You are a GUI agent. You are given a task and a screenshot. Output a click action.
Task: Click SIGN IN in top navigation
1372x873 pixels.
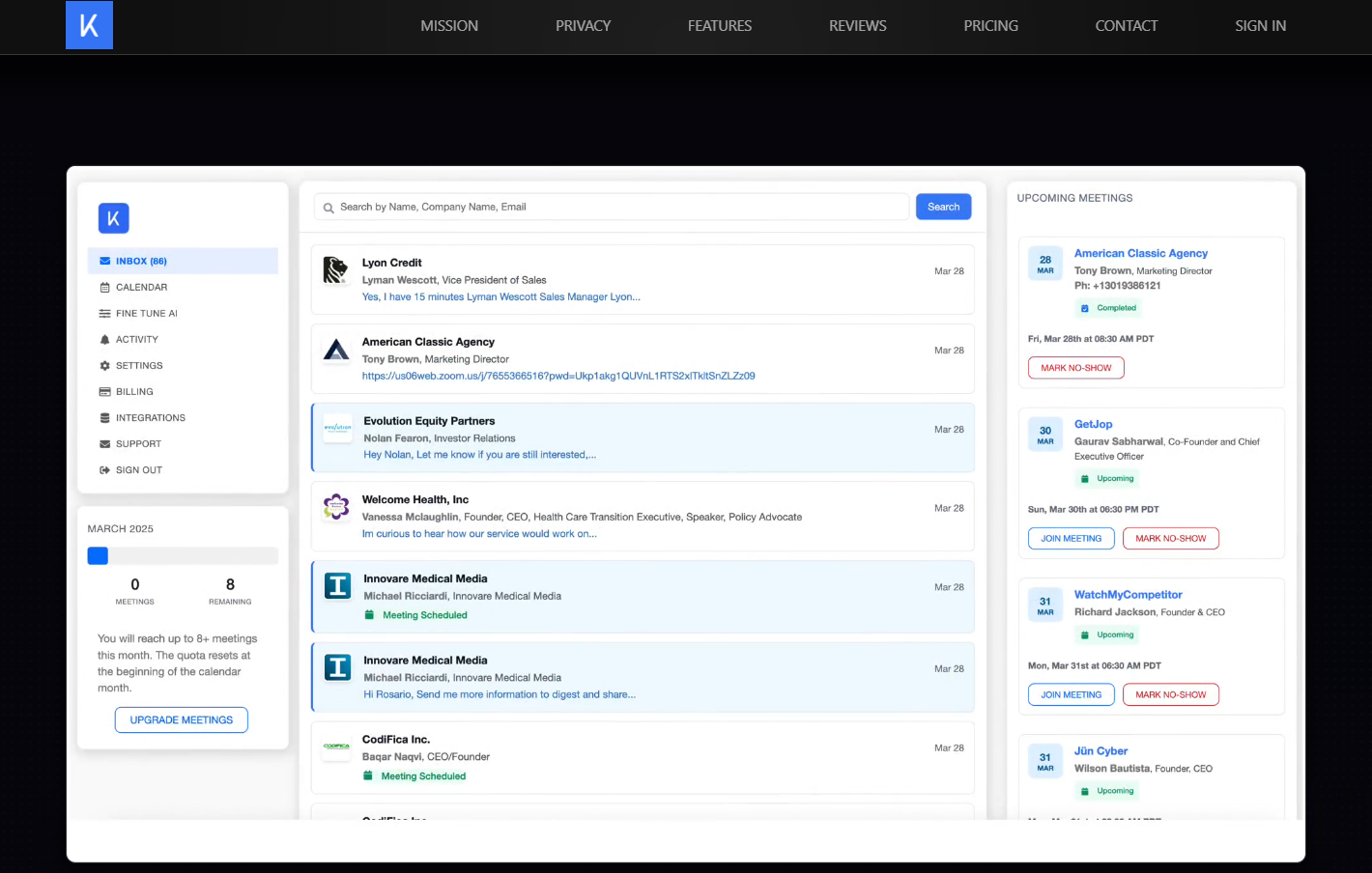(x=1260, y=26)
